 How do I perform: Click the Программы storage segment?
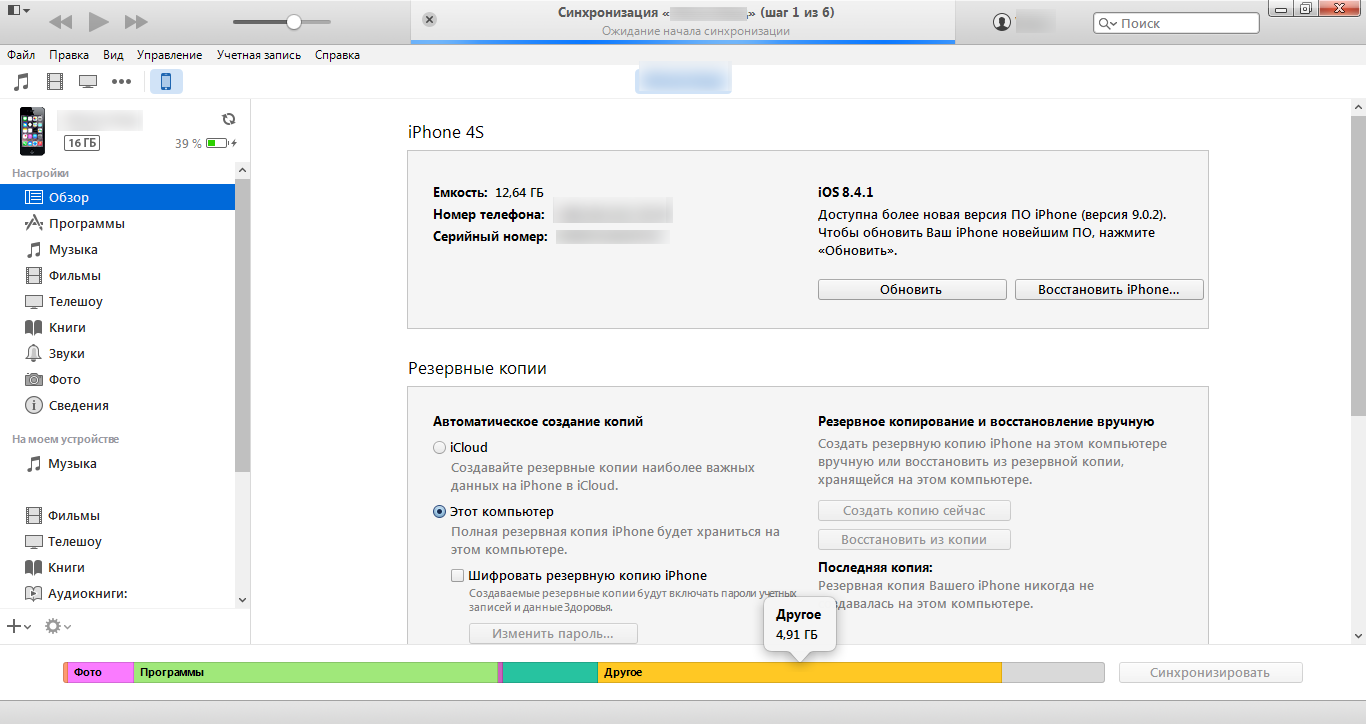point(315,672)
